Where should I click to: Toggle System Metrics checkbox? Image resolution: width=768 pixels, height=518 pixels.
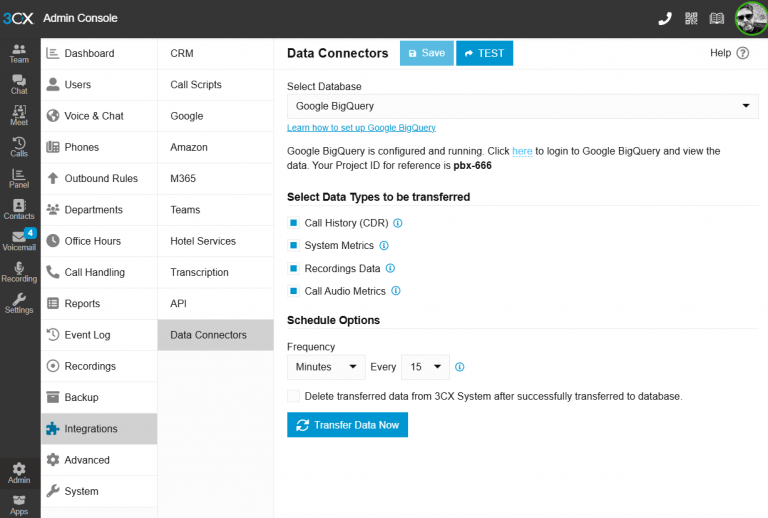pyautogui.click(x=293, y=246)
